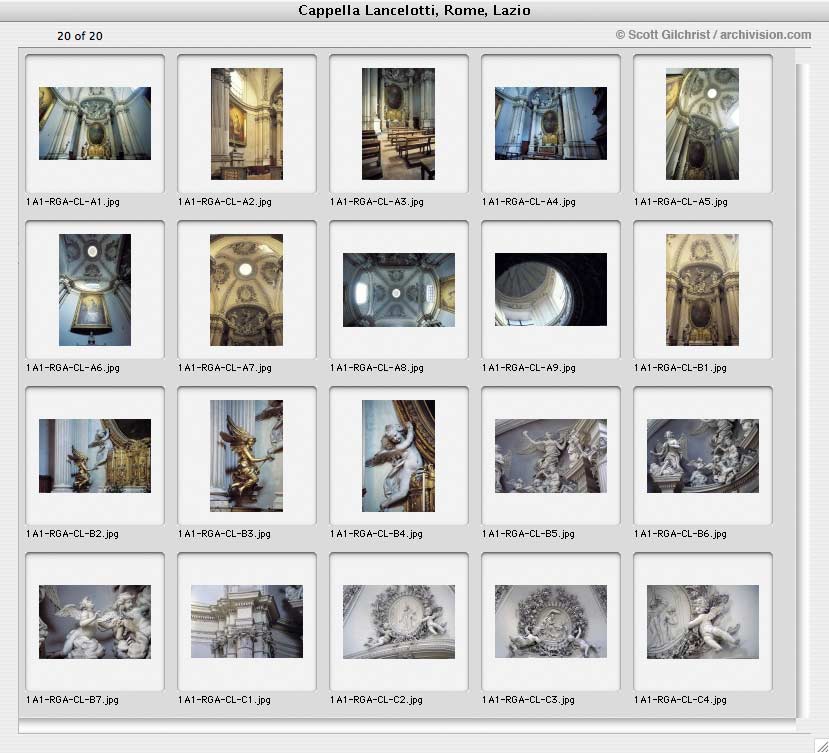Click the vertical scrollbar on the right edge
The image size is (829, 753).
tap(803, 390)
